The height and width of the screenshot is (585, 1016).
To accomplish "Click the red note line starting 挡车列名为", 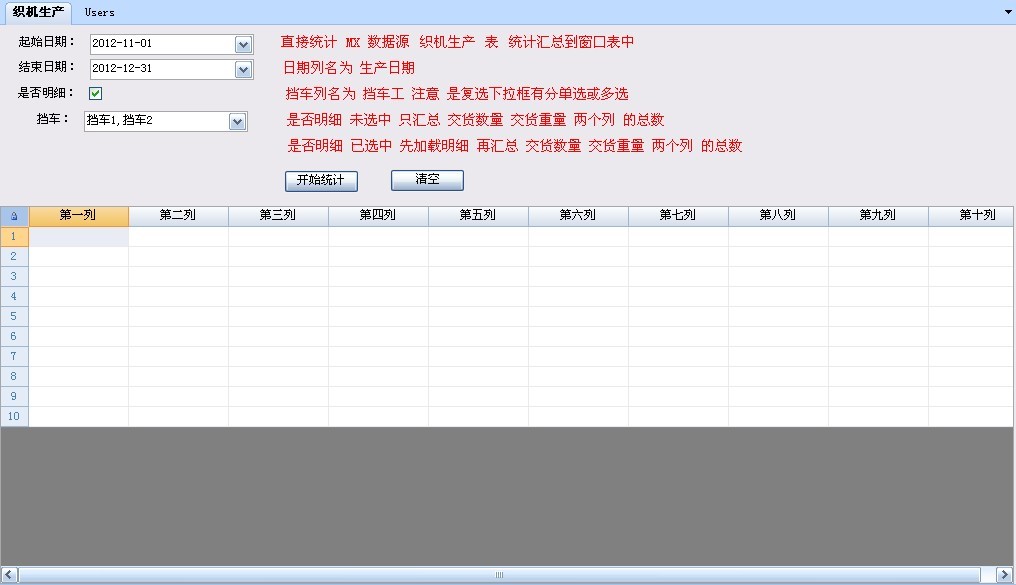I will (x=457, y=94).
